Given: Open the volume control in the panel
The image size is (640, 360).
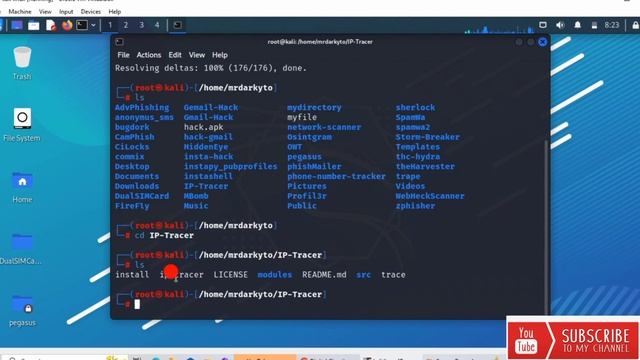Looking at the screenshot, I should tap(560, 25).
